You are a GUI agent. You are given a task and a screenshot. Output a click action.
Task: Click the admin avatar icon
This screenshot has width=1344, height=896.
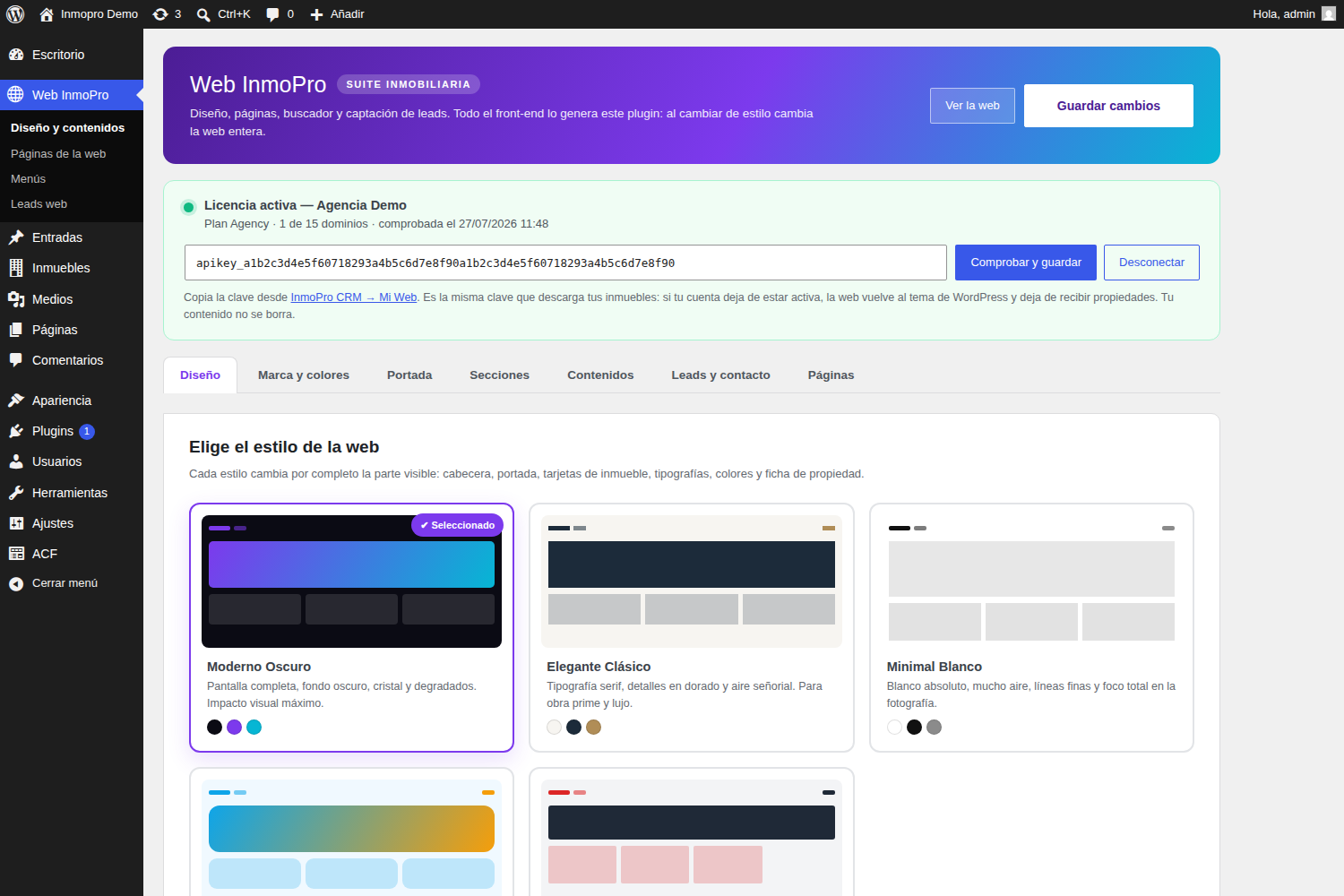[1329, 13]
